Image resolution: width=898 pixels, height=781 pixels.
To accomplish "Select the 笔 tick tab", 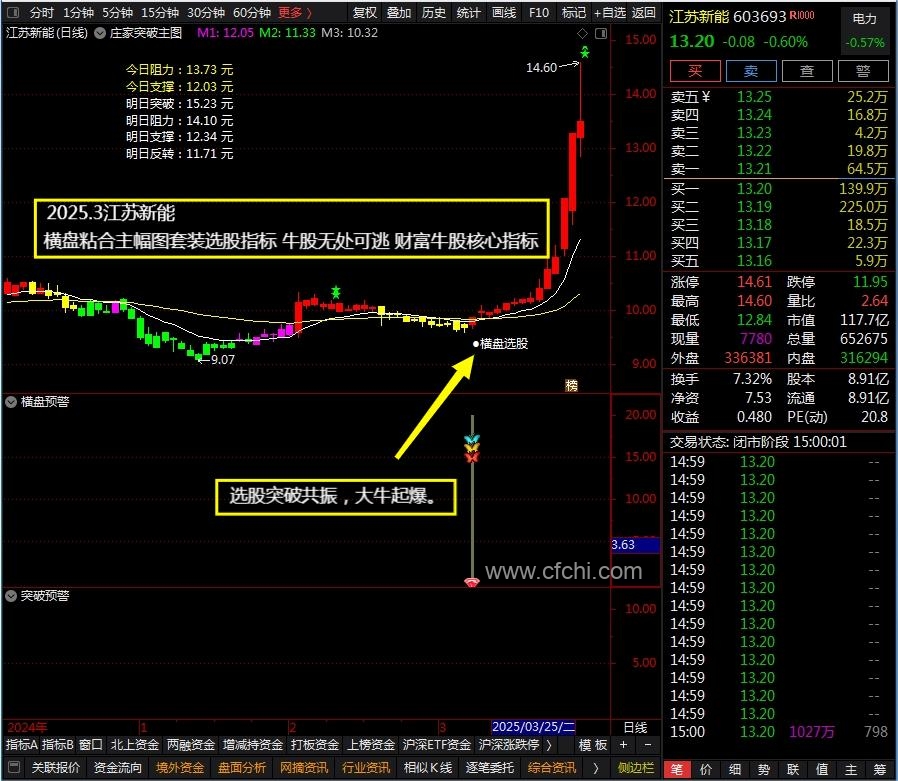I will coord(676,769).
